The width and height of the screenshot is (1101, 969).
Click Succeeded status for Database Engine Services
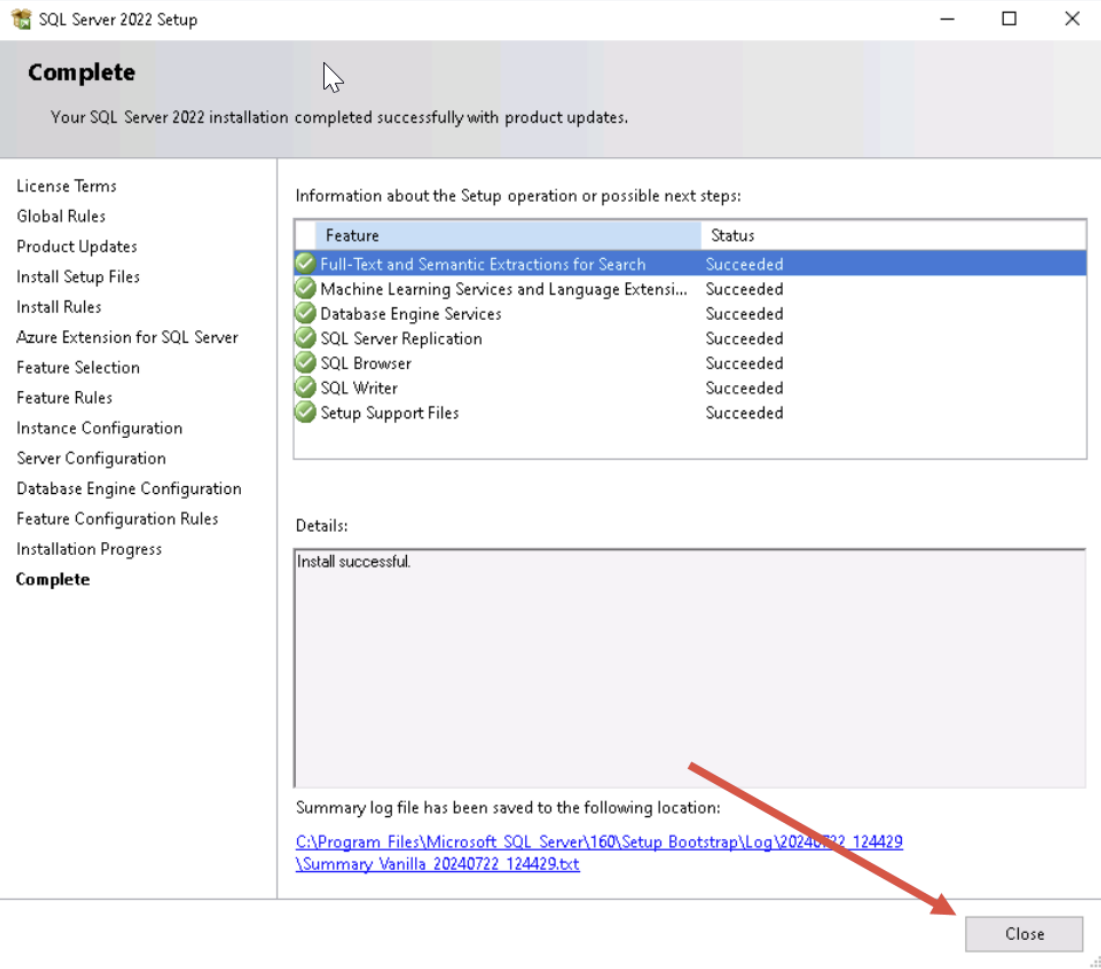[744, 313]
